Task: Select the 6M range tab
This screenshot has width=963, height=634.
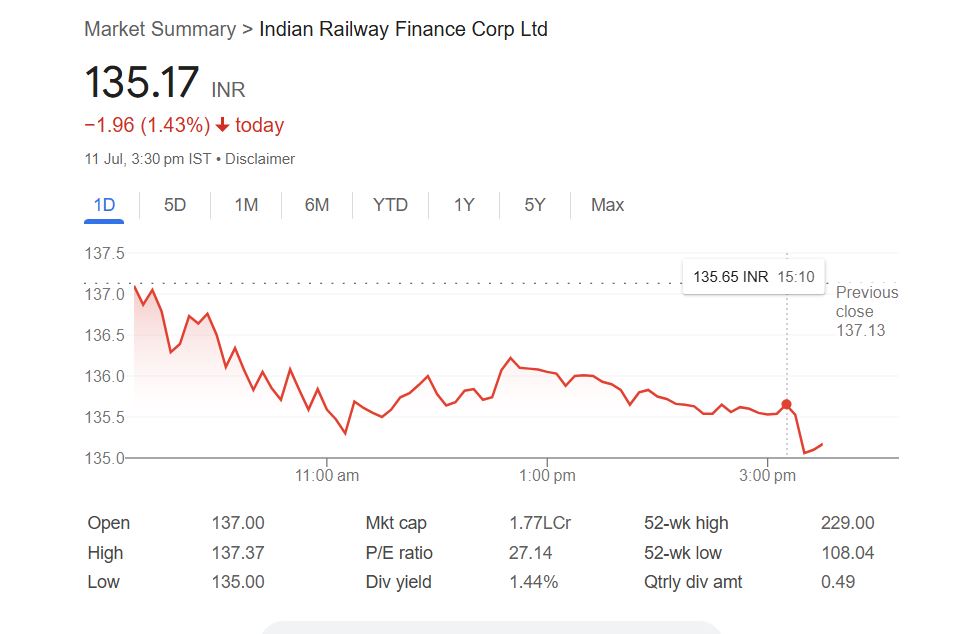Action: click(317, 205)
